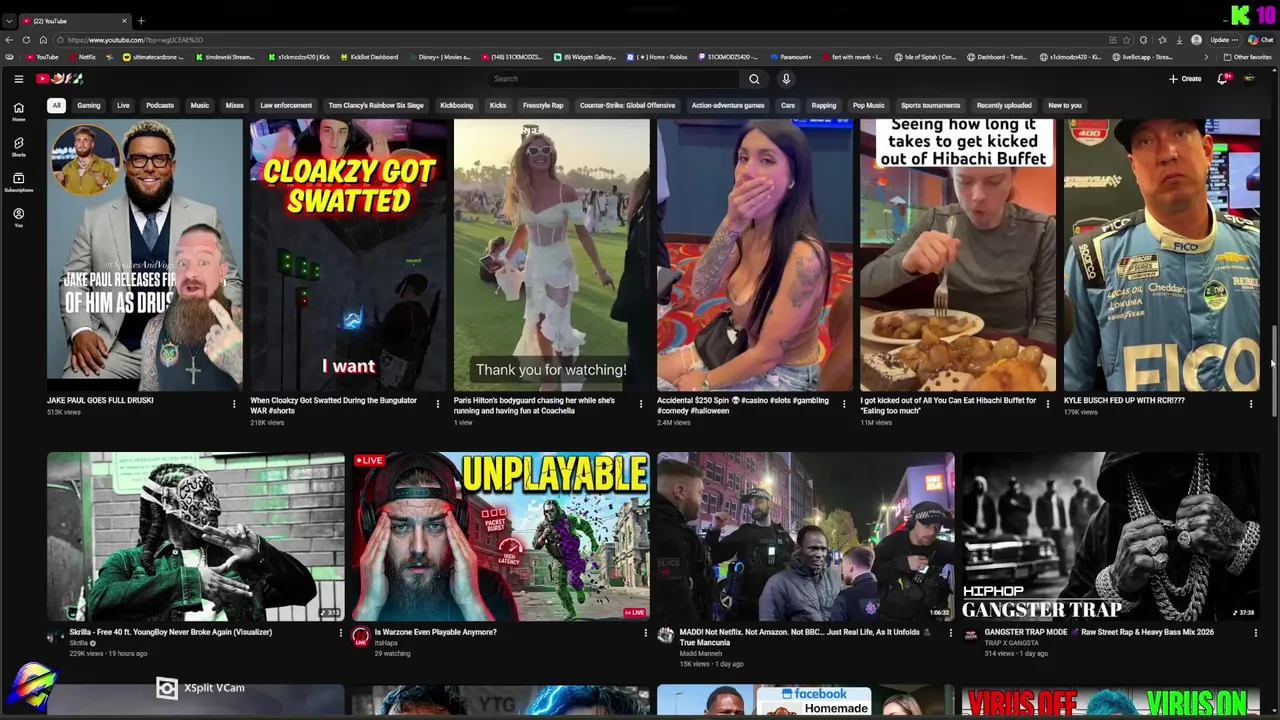This screenshot has height=720, width=1280.
Task: Select the Freestyle Rap filter chip
Action: [543, 105]
